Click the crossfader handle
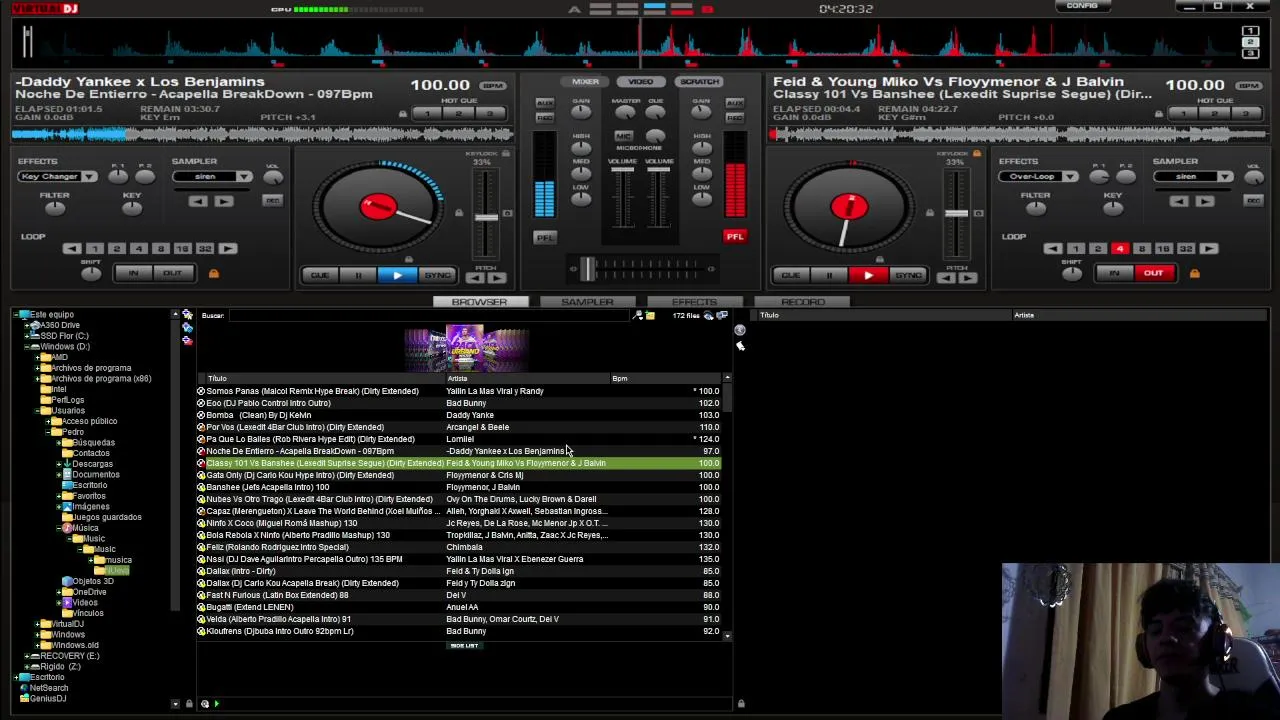This screenshot has height=720, width=1280. [588, 268]
